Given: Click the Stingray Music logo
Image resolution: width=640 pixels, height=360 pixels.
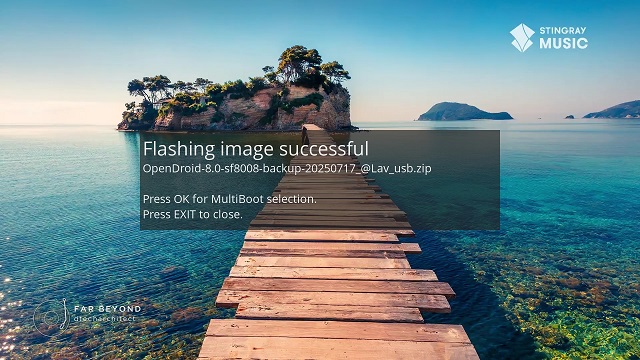Looking at the screenshot, I should pos(549,38).
